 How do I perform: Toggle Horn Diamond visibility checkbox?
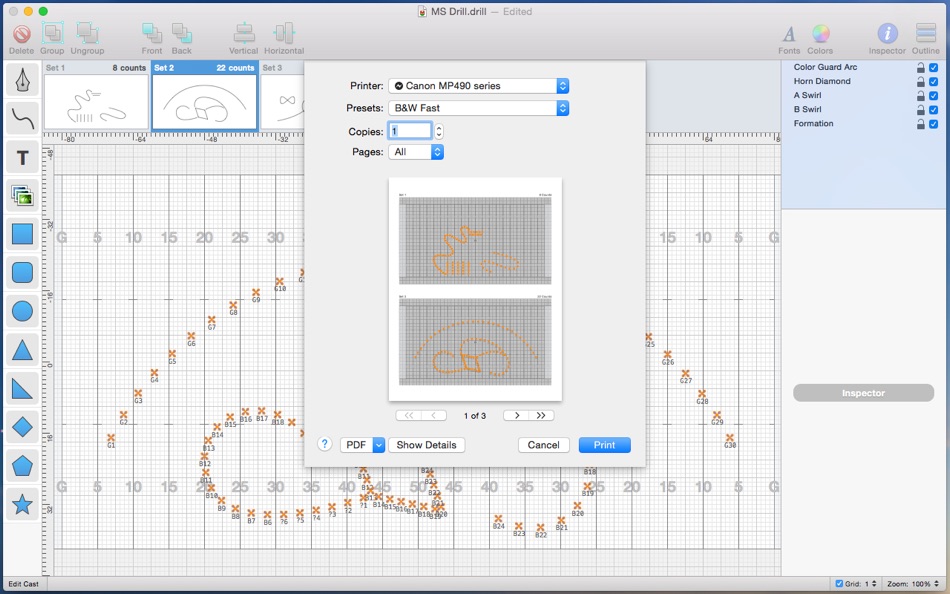coord(934,81)
